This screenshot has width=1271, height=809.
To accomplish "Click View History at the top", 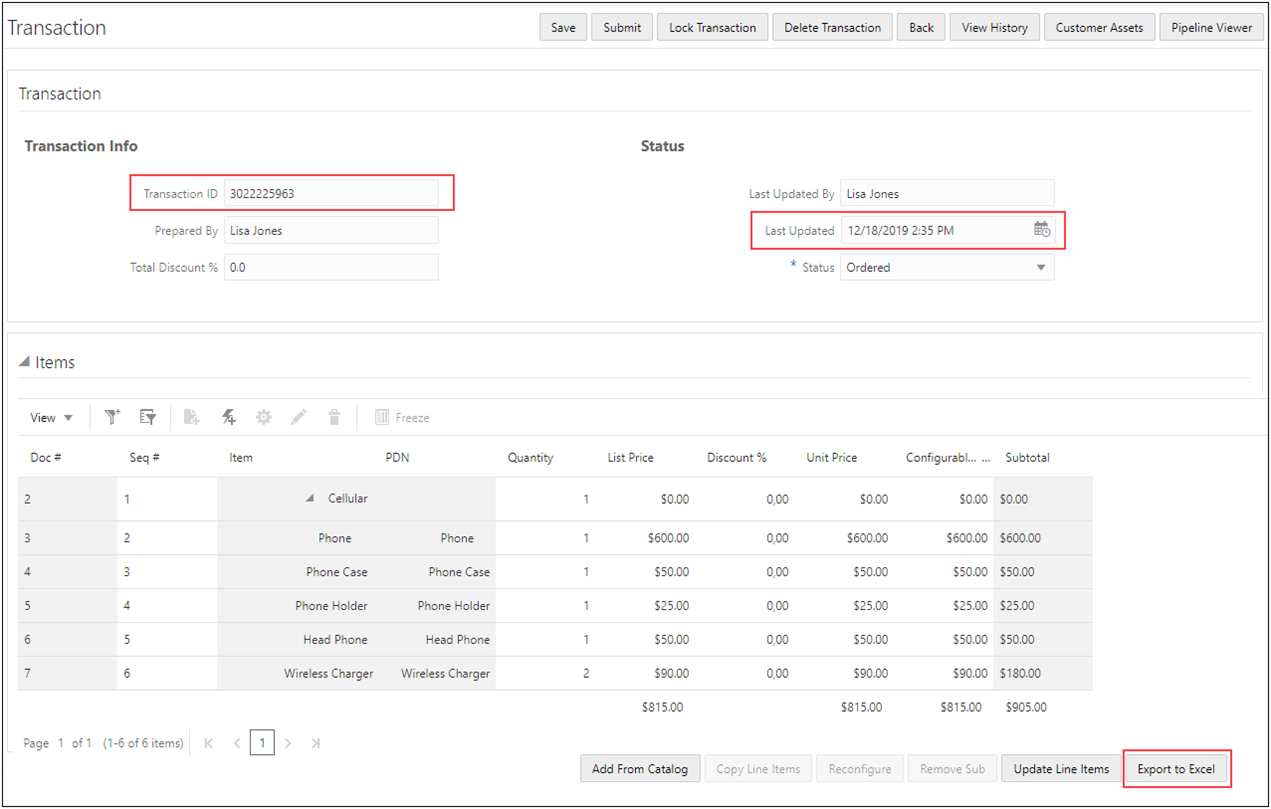I will point(994,27).
